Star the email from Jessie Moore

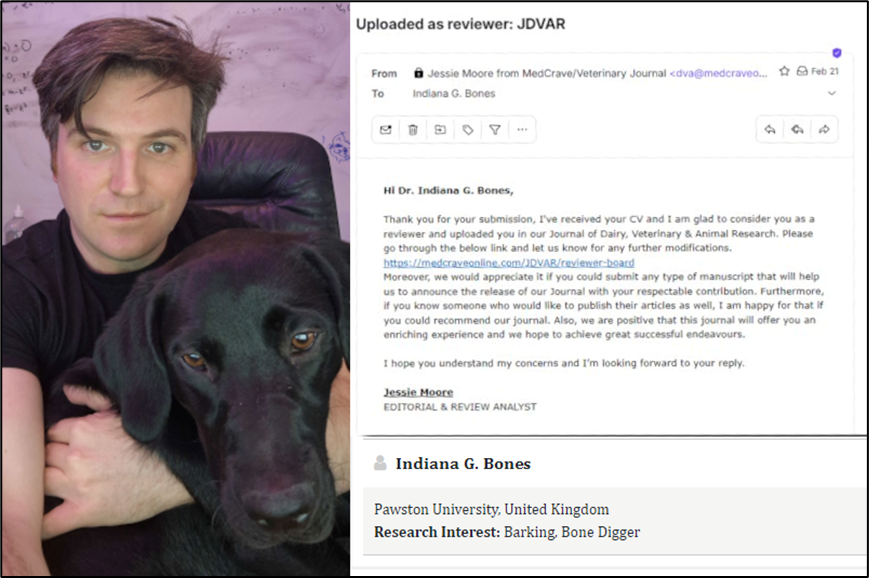[784, 71]
